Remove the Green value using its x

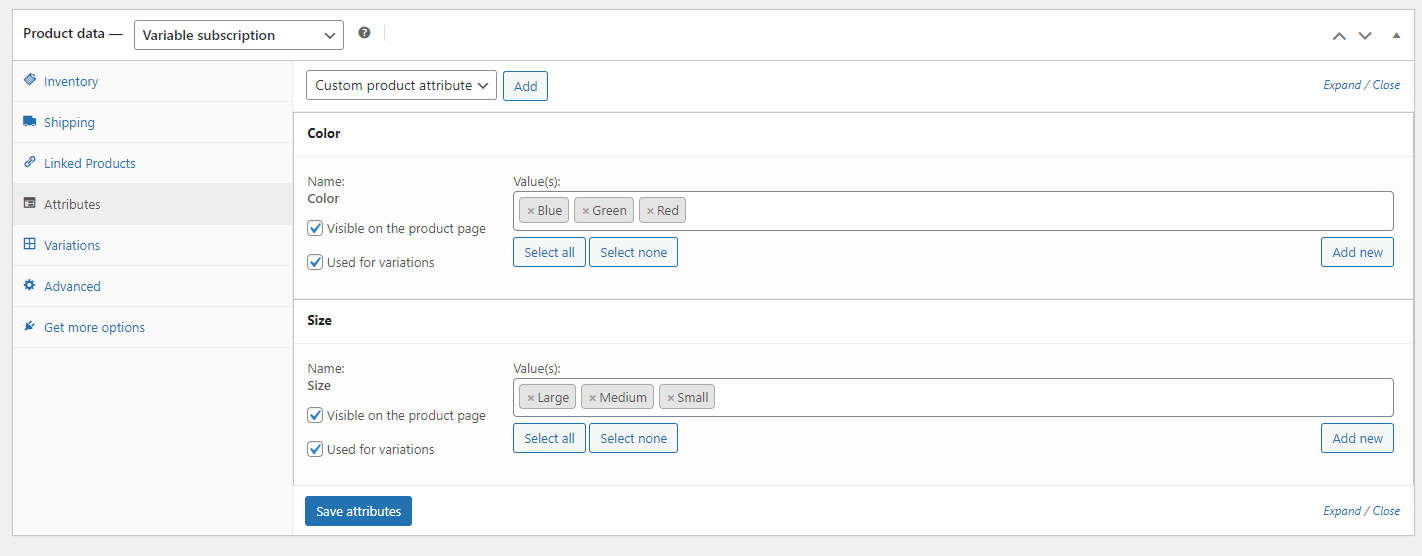point(586,211)
